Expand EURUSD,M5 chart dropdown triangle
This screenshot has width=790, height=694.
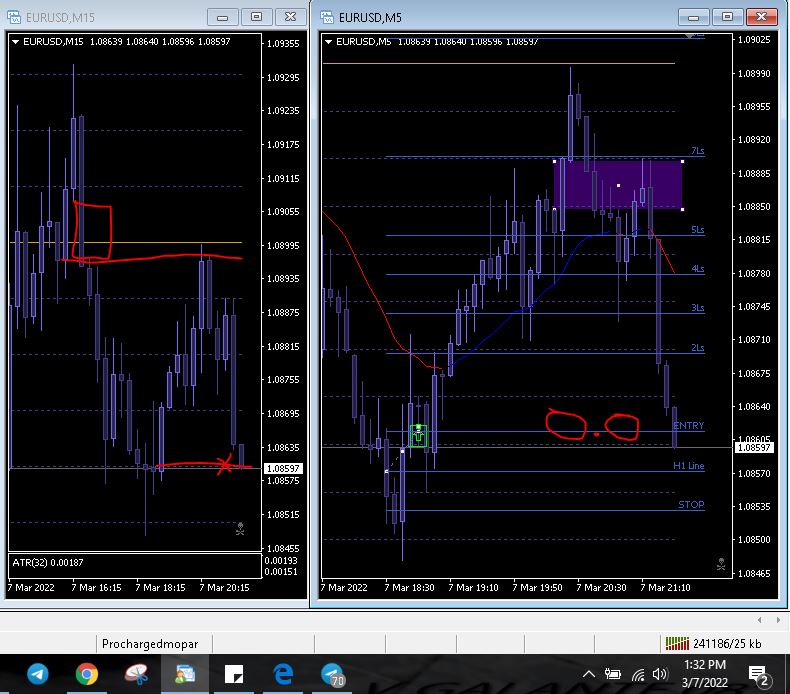(328, 42)
